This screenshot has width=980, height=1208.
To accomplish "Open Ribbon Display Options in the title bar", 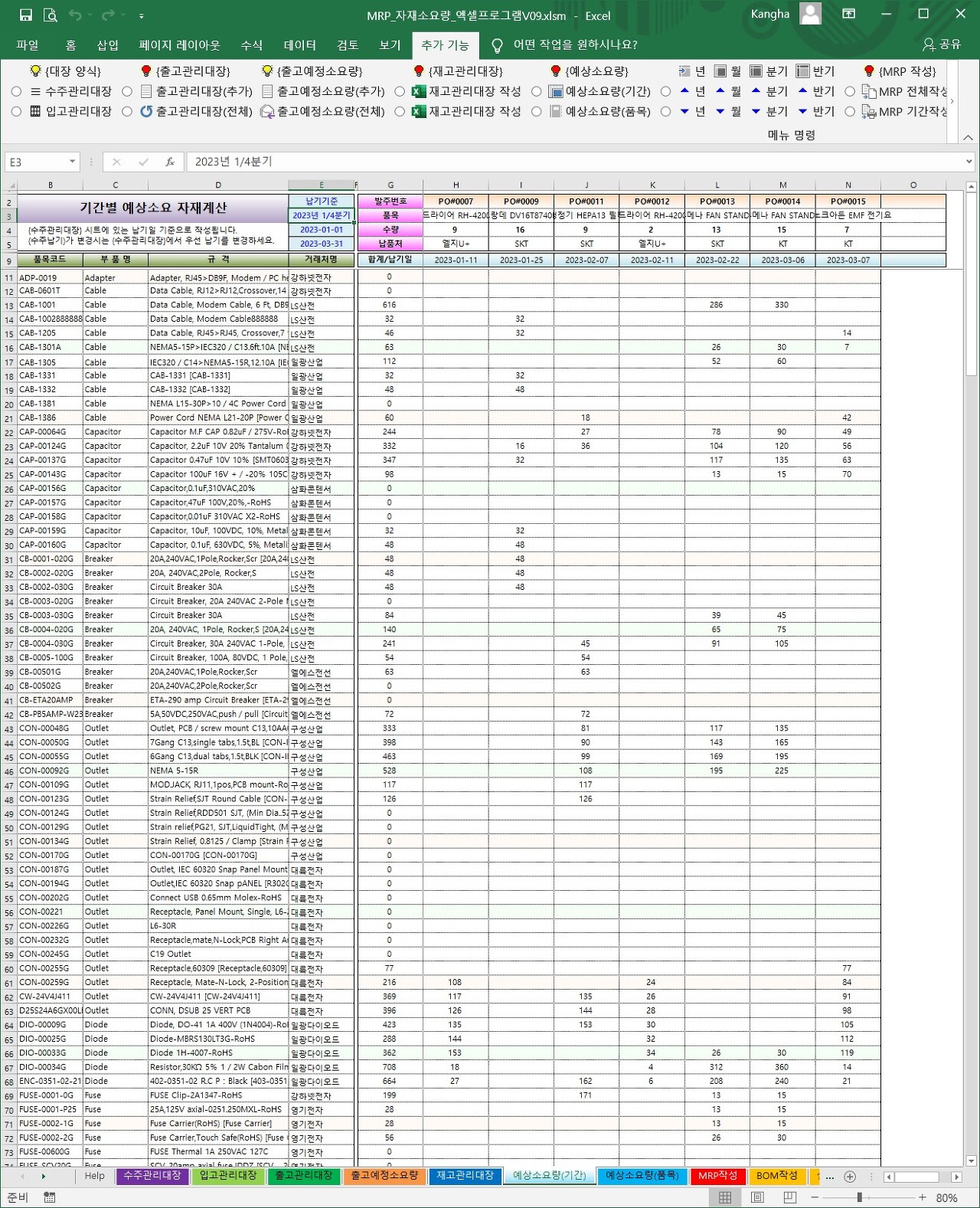I will [x=848, y=14].
